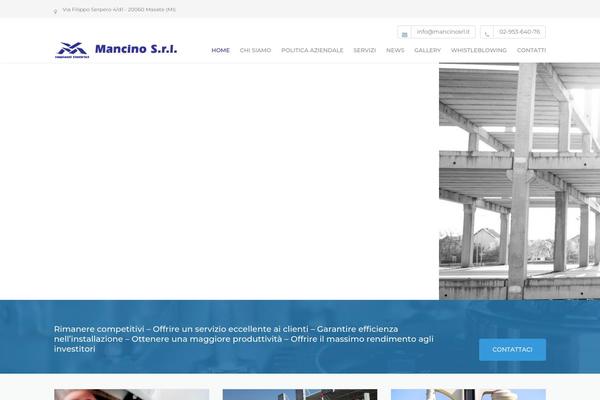The image size is (600, 400).
Task: Go to Chi Siamo page
Action: point(255,50)
